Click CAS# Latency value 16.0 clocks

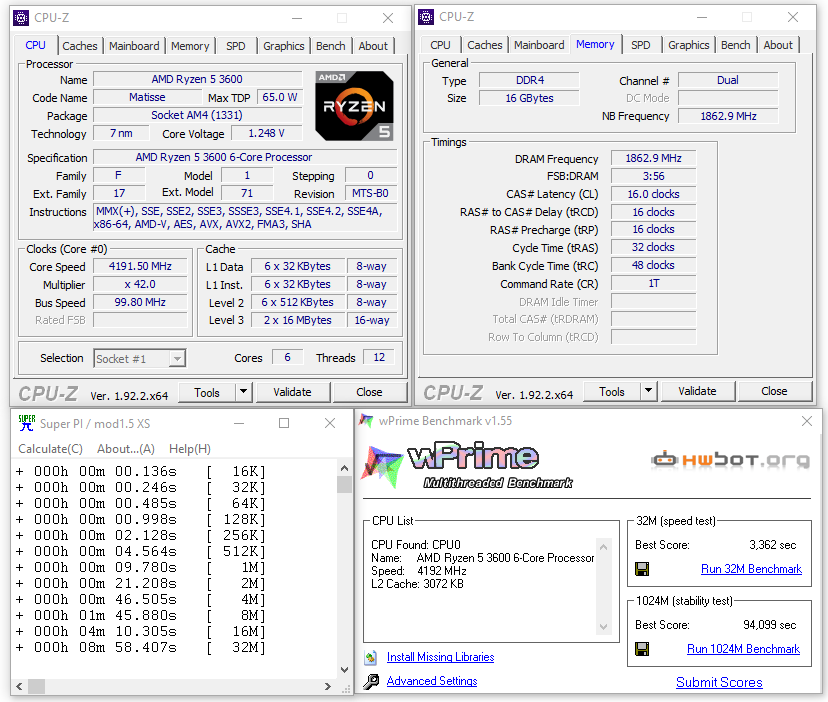click(x=653, y=194)
